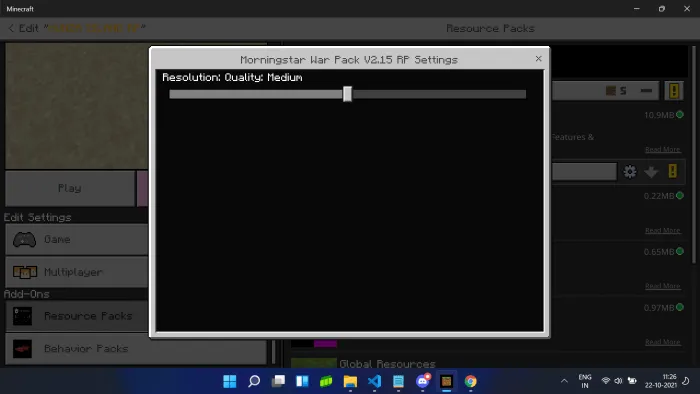700x394 pixels.
Task: Open pack settings with the gear icon
Action: click(630, 171)
